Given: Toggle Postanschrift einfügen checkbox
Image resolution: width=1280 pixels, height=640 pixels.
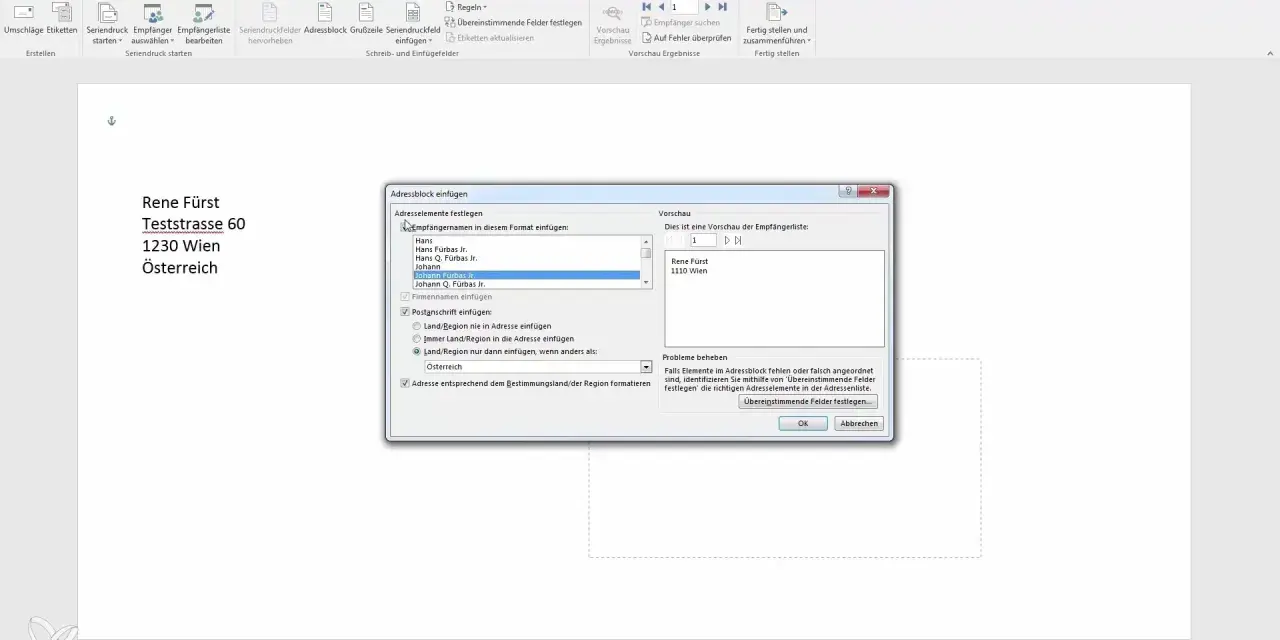Looking at the screenshot, I should [405, 312].
